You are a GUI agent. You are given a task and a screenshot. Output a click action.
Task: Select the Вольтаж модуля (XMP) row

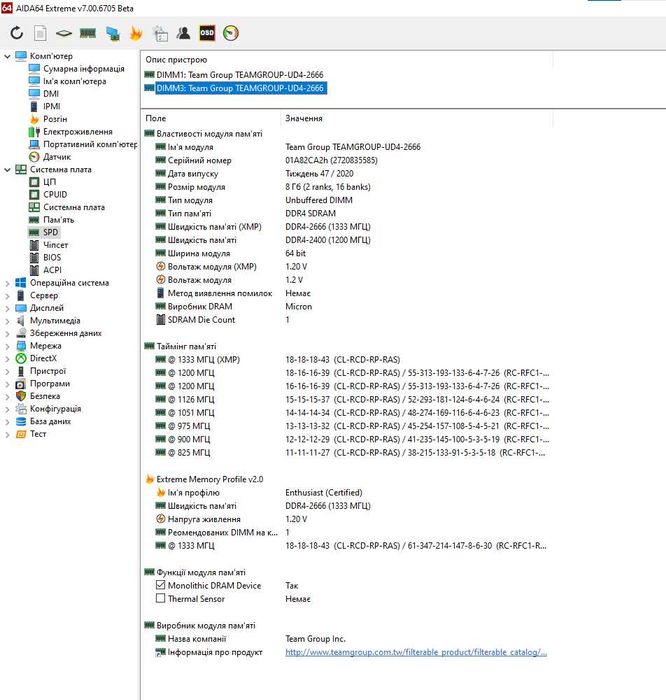[348, 267]
